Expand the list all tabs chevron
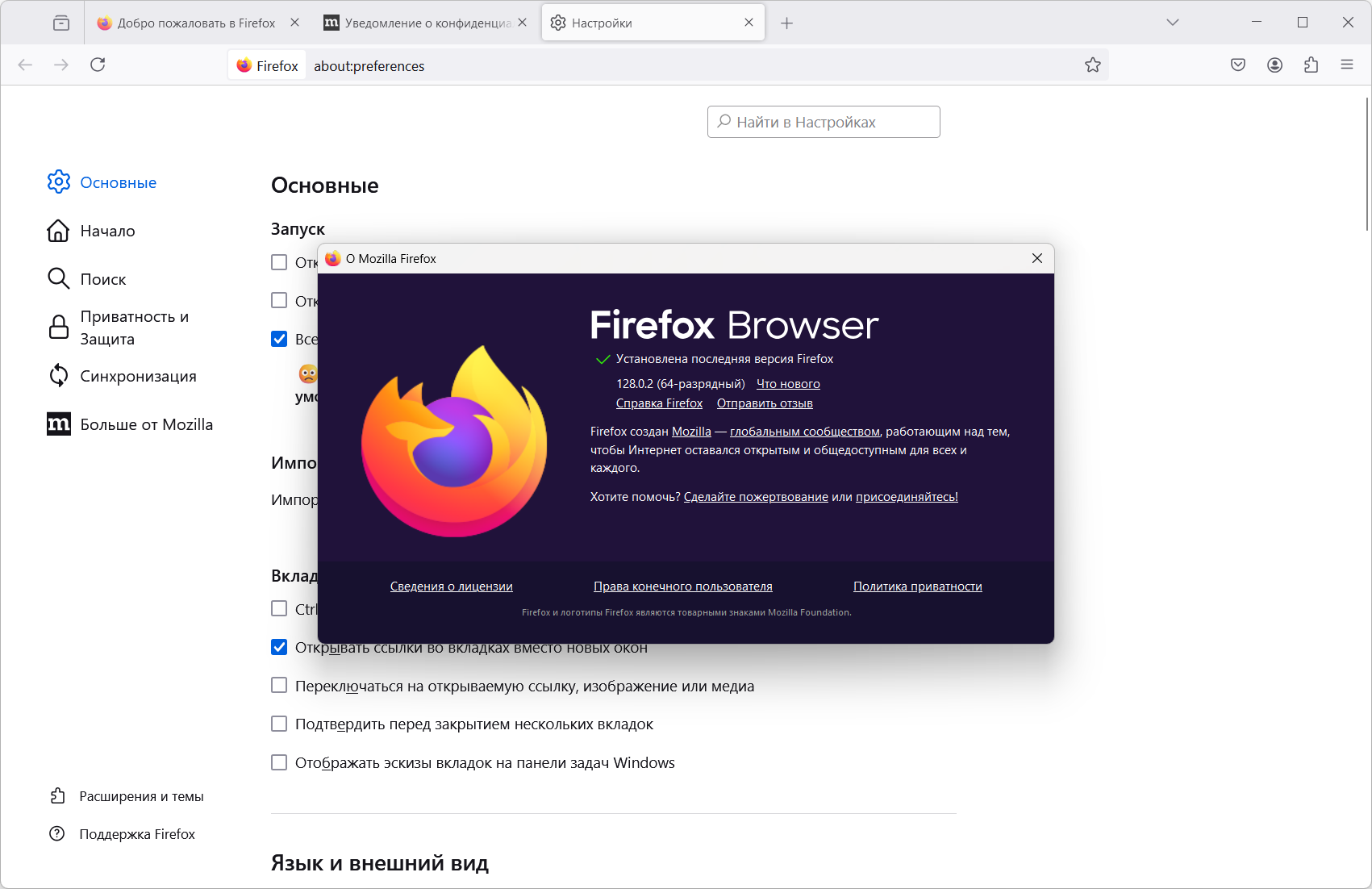 [1173, 23]
